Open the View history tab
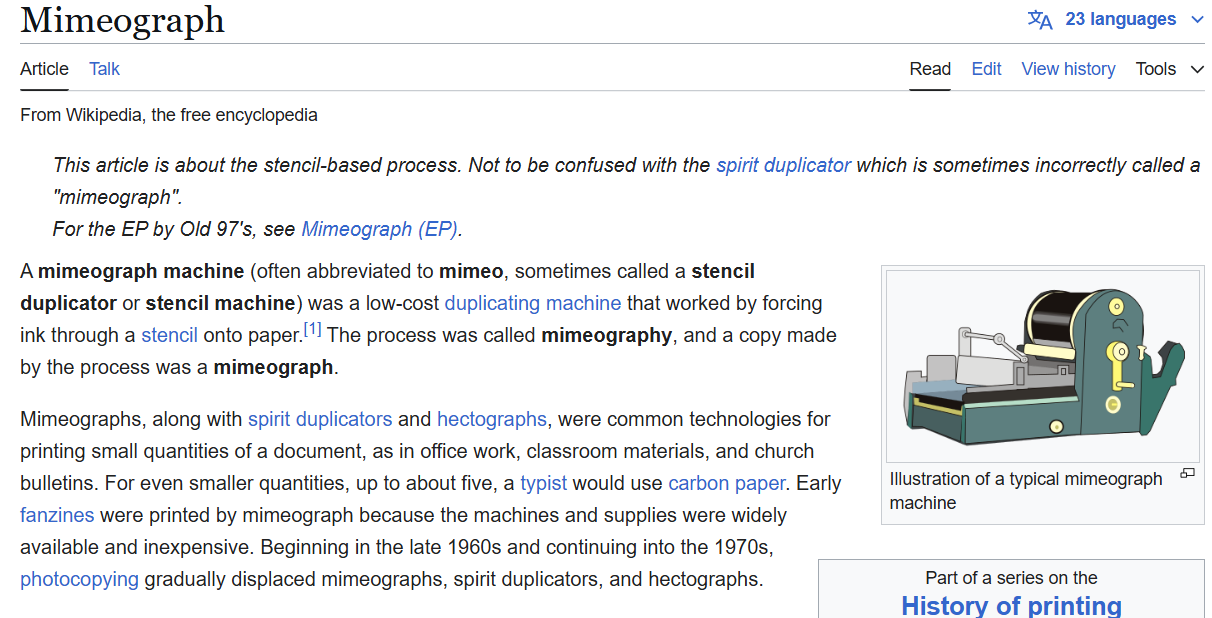This screenshot has width=1212, height=618. pyautogui.click(x=1068, y=69)
